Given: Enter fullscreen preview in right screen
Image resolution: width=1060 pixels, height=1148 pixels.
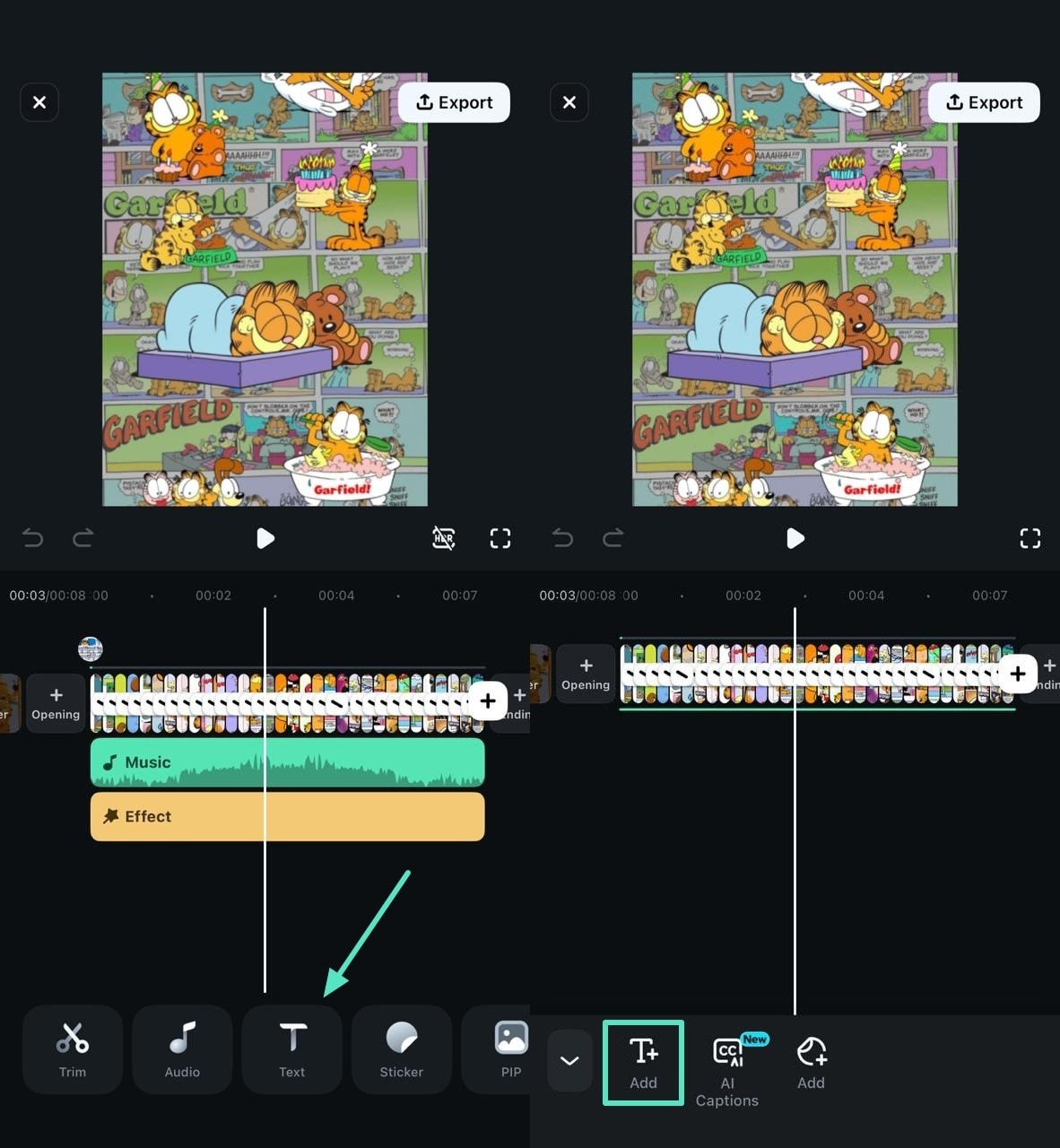Looking at the screenshot, I should 1030,538.
